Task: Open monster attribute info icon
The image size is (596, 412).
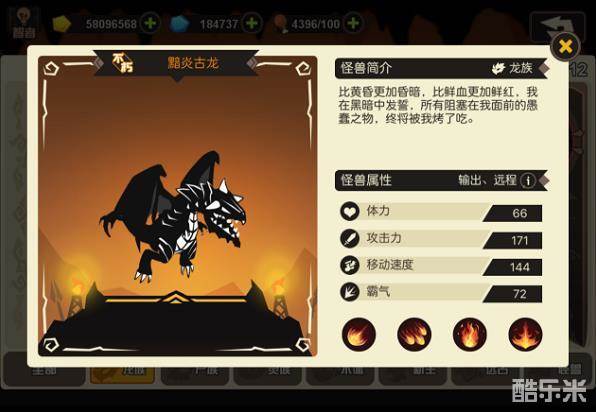Action: click(x=528, y=181)
